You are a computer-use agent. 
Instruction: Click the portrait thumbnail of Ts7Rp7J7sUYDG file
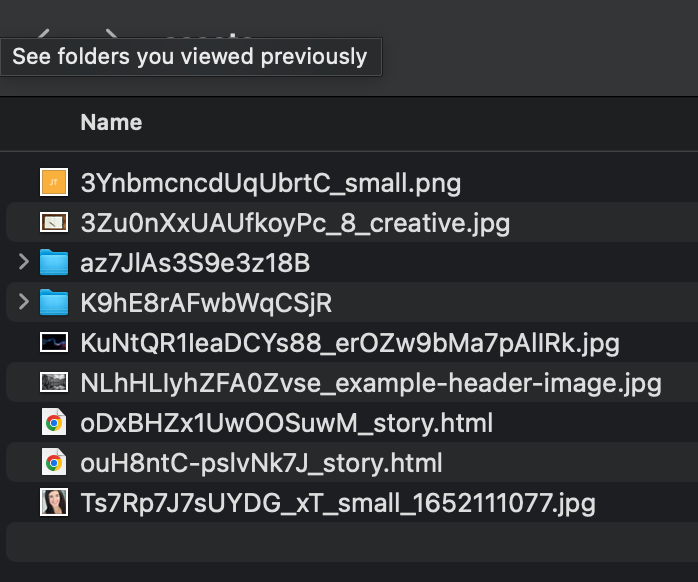pos(53,502)
